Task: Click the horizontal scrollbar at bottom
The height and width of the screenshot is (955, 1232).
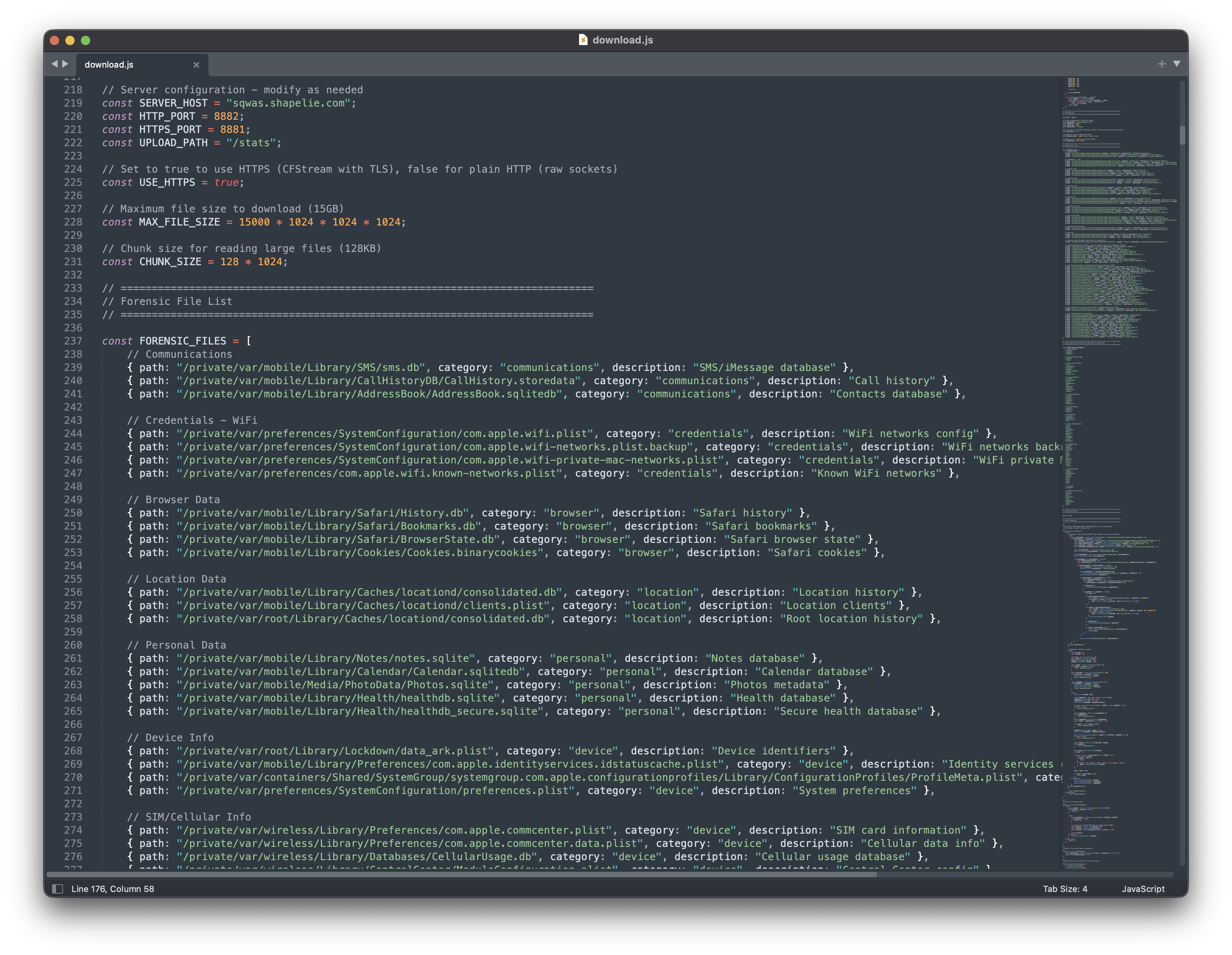Action: click(x=462, y=875)
